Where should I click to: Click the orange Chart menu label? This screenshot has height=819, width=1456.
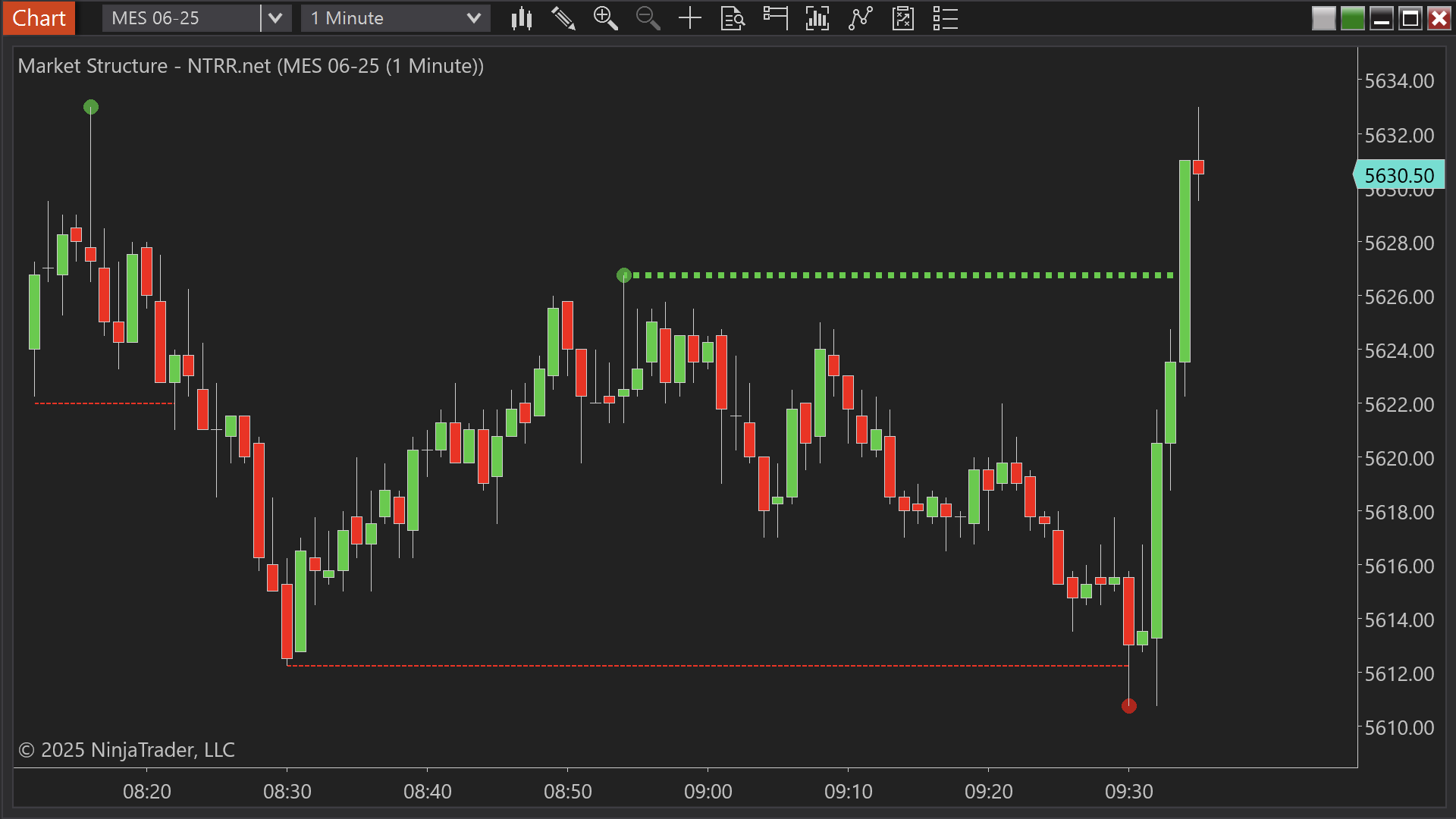coord(38,18)
